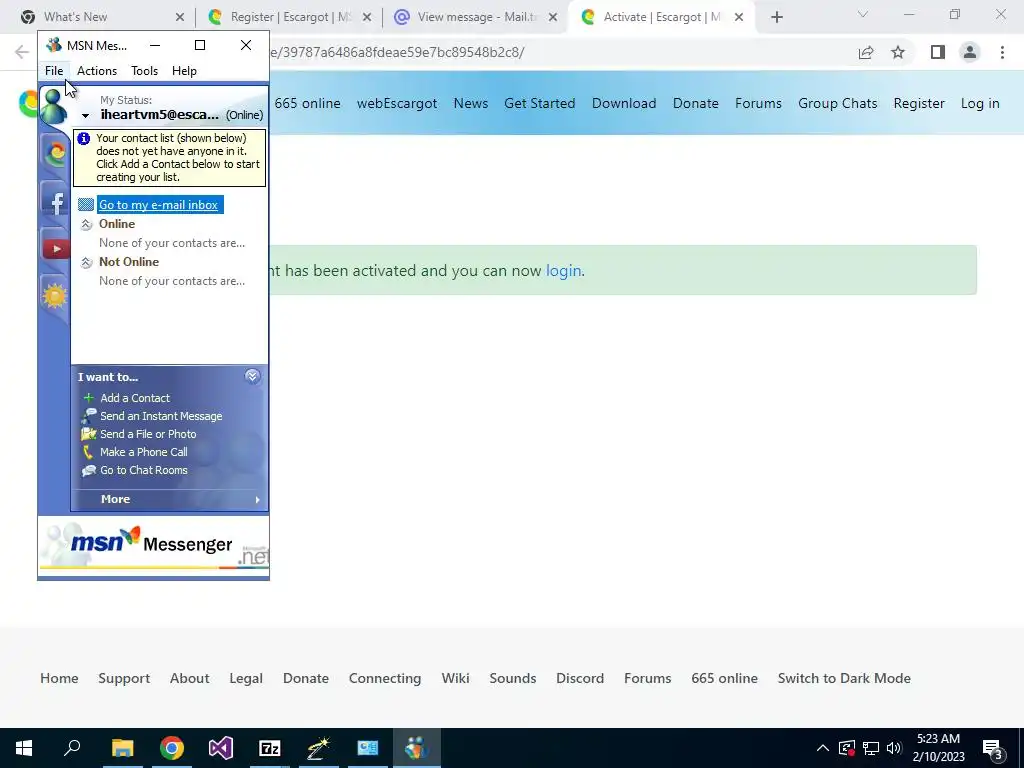
Task: Open the volume speaker tray icon
Action: [x=894, y=748]
